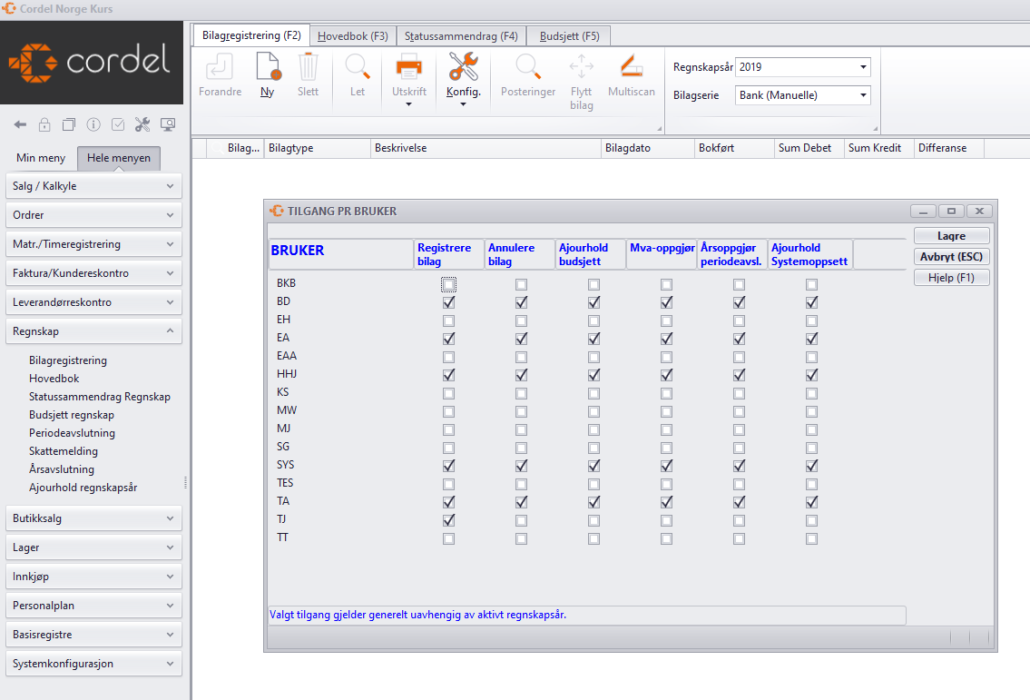
Task: Expand the Salg / Kalkyle menu section
Action: tap(93, 186)
